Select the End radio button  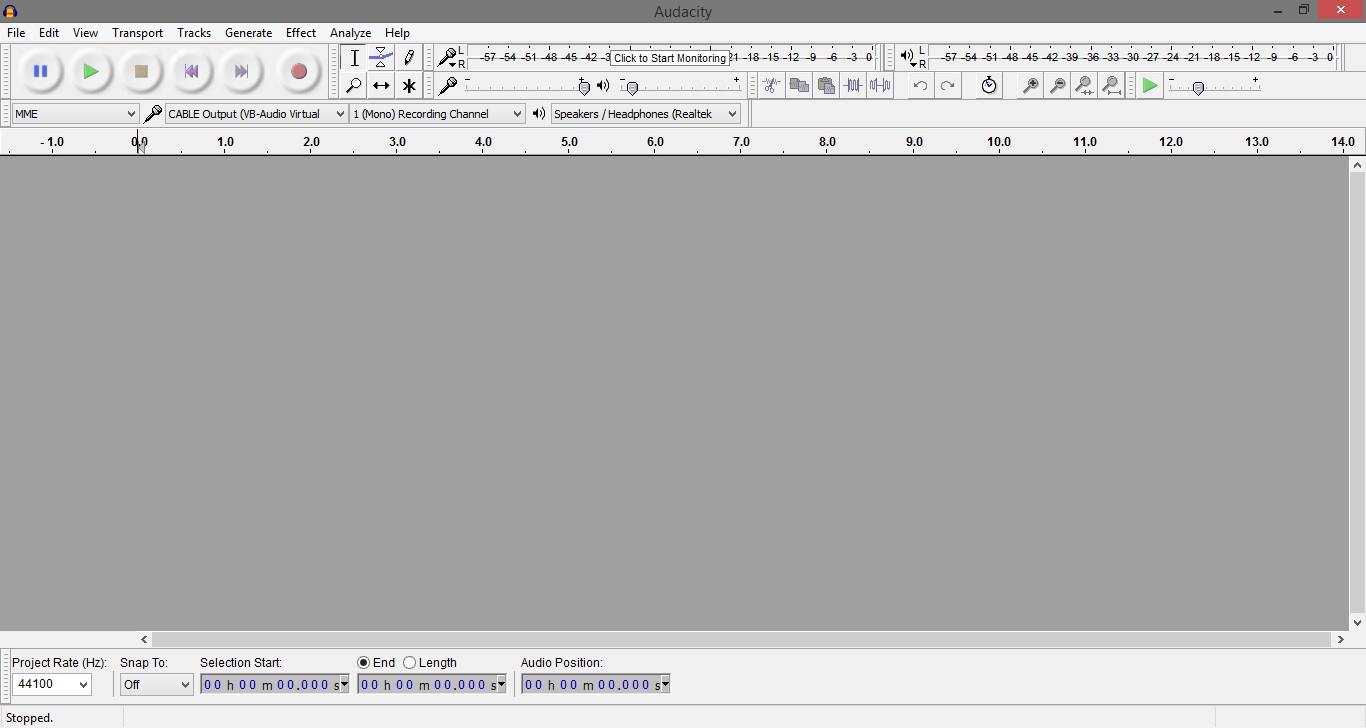[364, 663]
